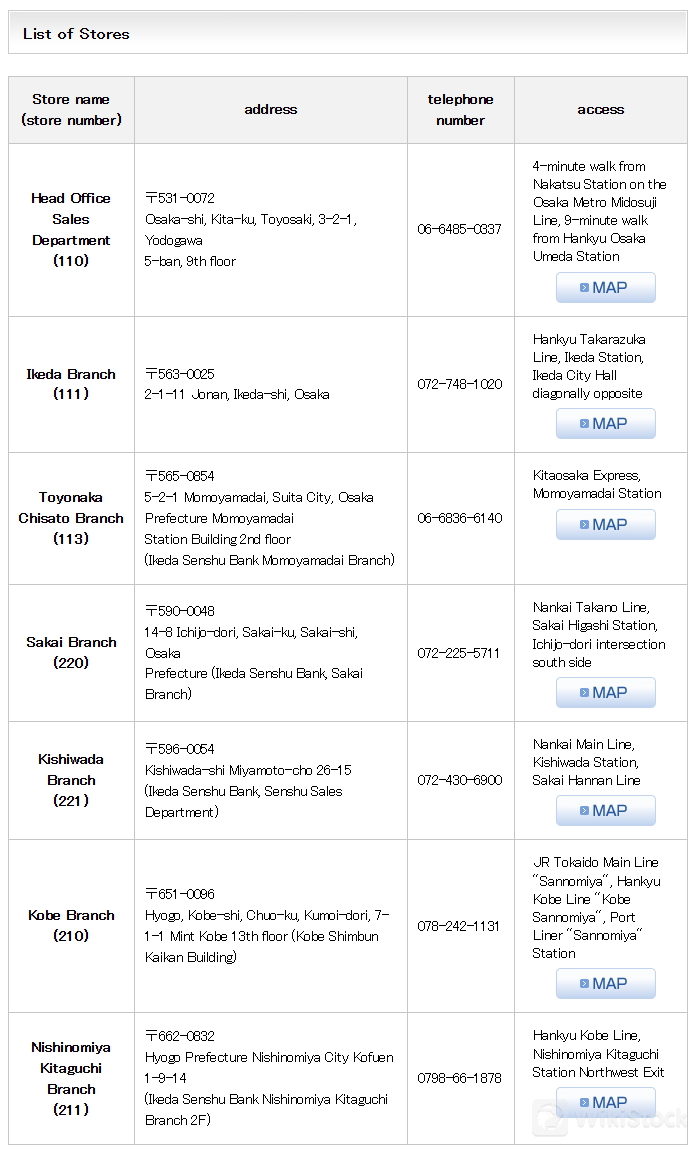
Task: Click the arrow icon in Kobe Branch MAP button
Action: coord(585,983)
